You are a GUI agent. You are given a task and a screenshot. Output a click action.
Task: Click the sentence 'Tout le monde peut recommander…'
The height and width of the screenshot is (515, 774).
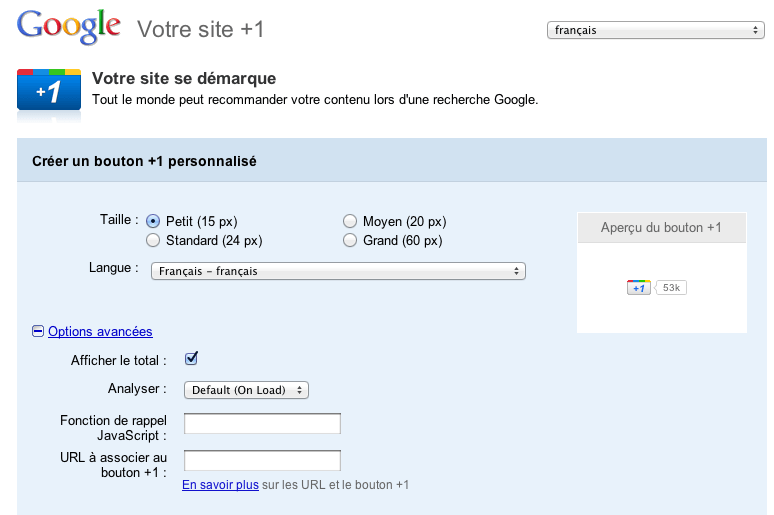315,100
